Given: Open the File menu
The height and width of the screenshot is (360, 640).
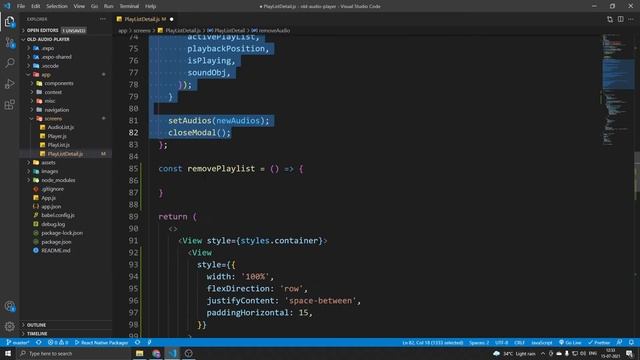Looking at the screenshot, I should pyautogui.click(x=21, y=6).
